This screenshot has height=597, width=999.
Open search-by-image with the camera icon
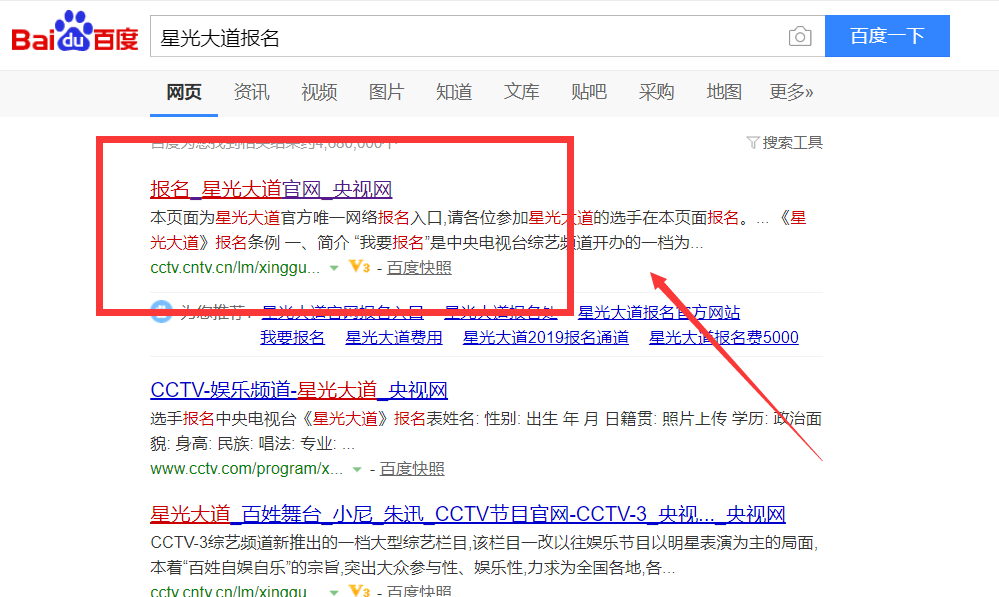point(799,35)
